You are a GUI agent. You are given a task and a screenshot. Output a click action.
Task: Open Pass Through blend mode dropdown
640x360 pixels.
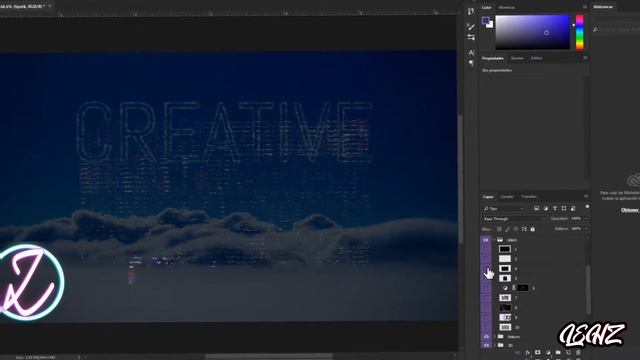pyautogui.click(x=514, y=219)
